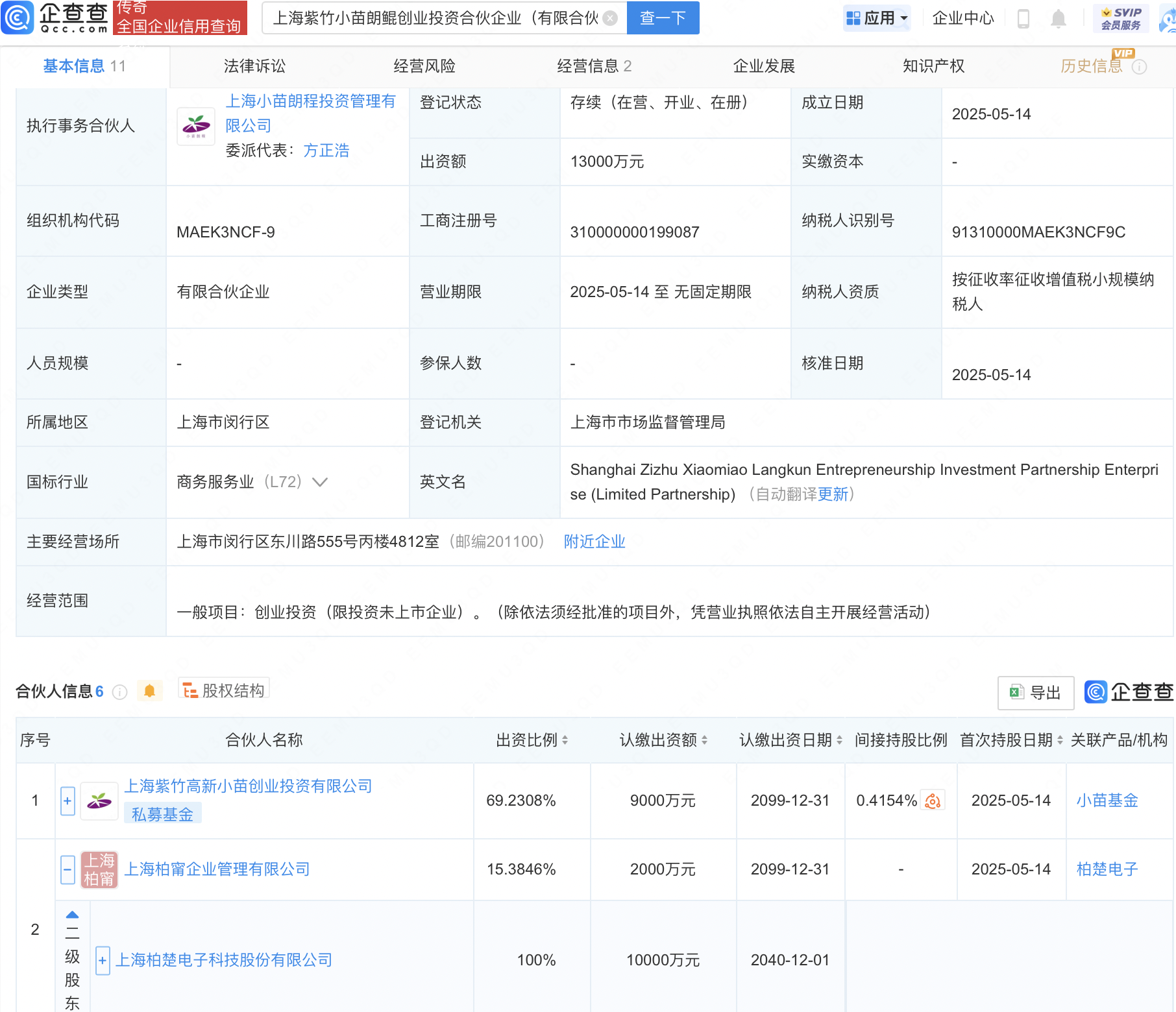Open representative 方正浩 link
The image size is (1176, 1012).
pyautogui.click(x=326, y=151)
